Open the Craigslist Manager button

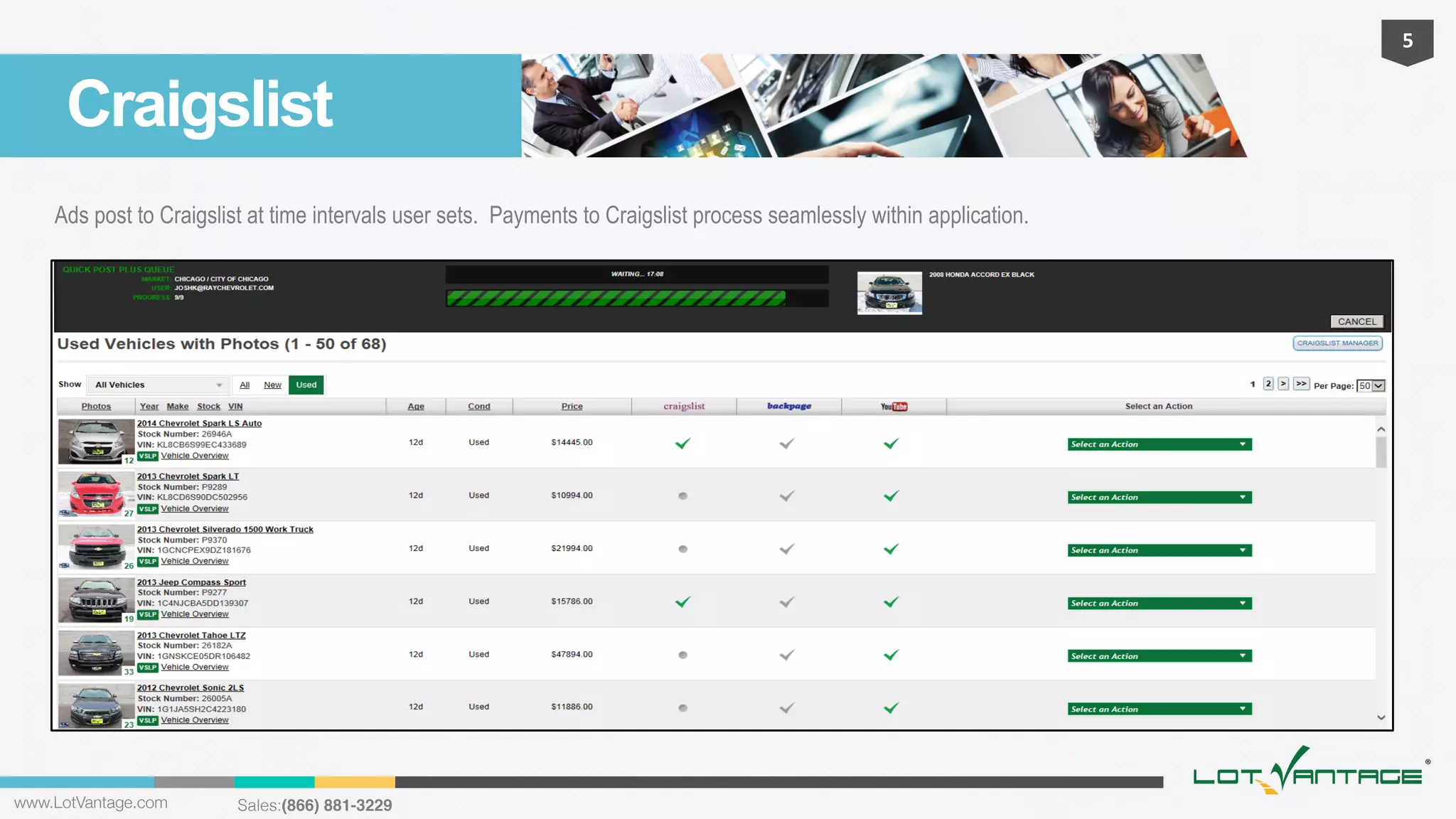click(x=1337, y=343)
